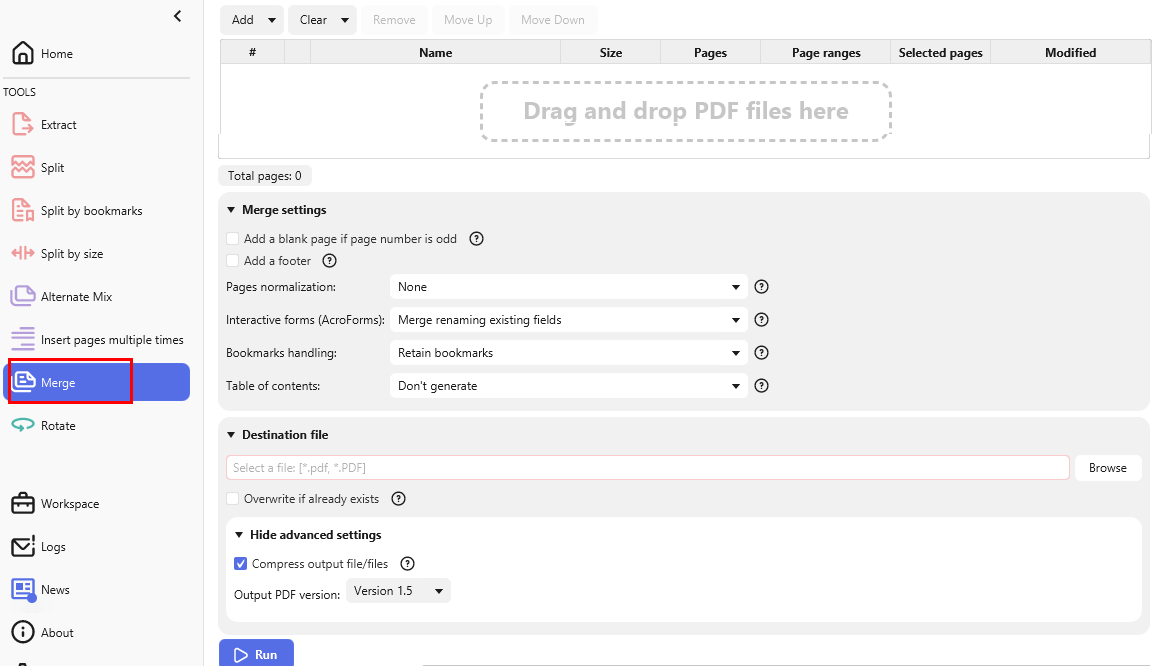Select the Rotate tool
1156x666 pixels.
click(x=57, y=425)
